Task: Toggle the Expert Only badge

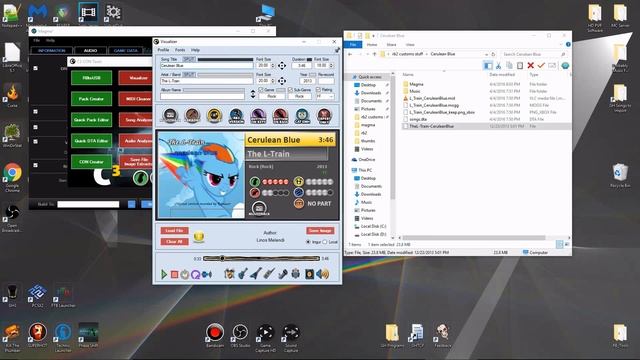Action: pyautogui.click(x=324, y=116)
